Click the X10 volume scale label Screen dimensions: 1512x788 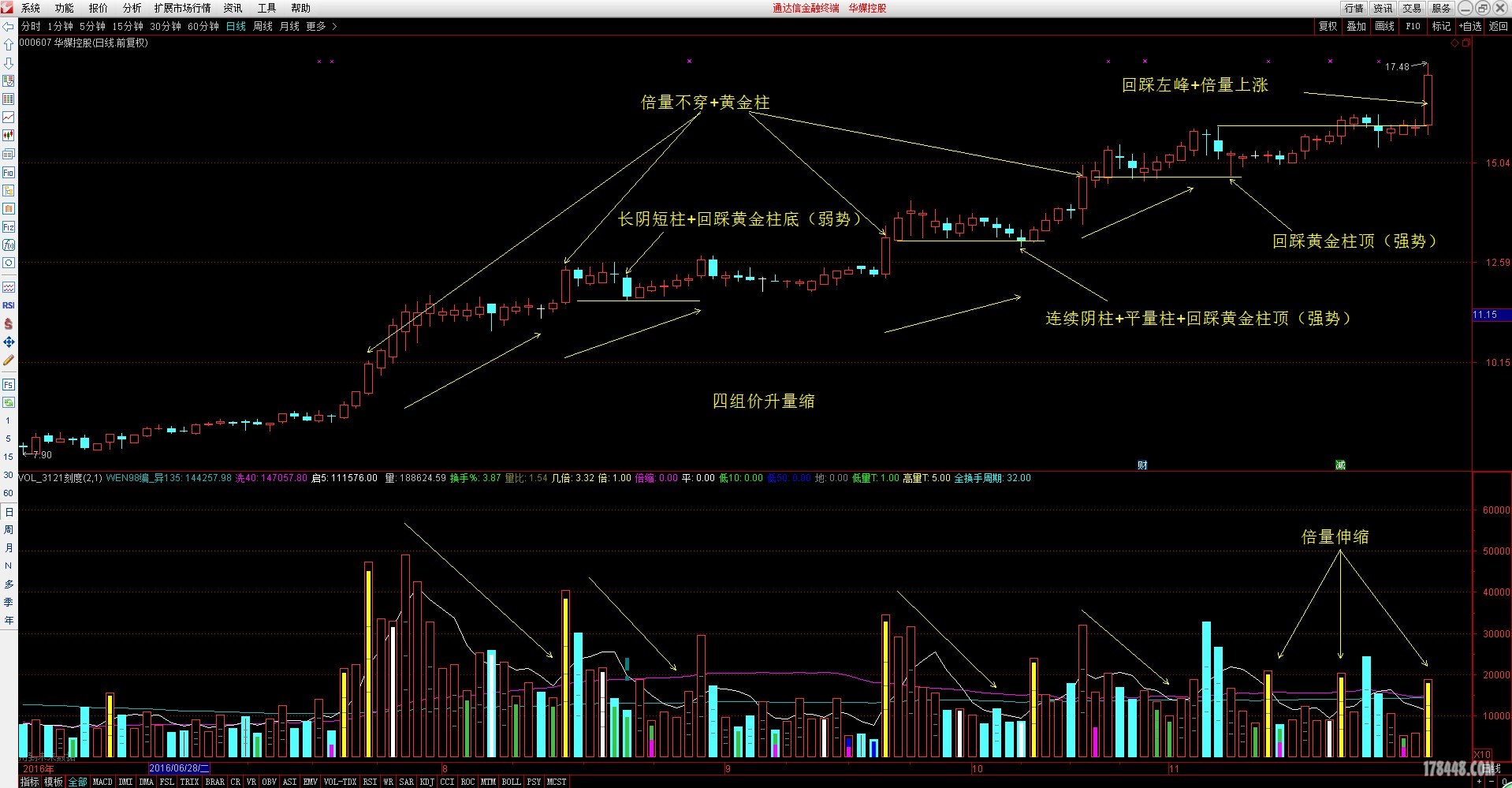pyautogui.click(x=1482, y=755)
